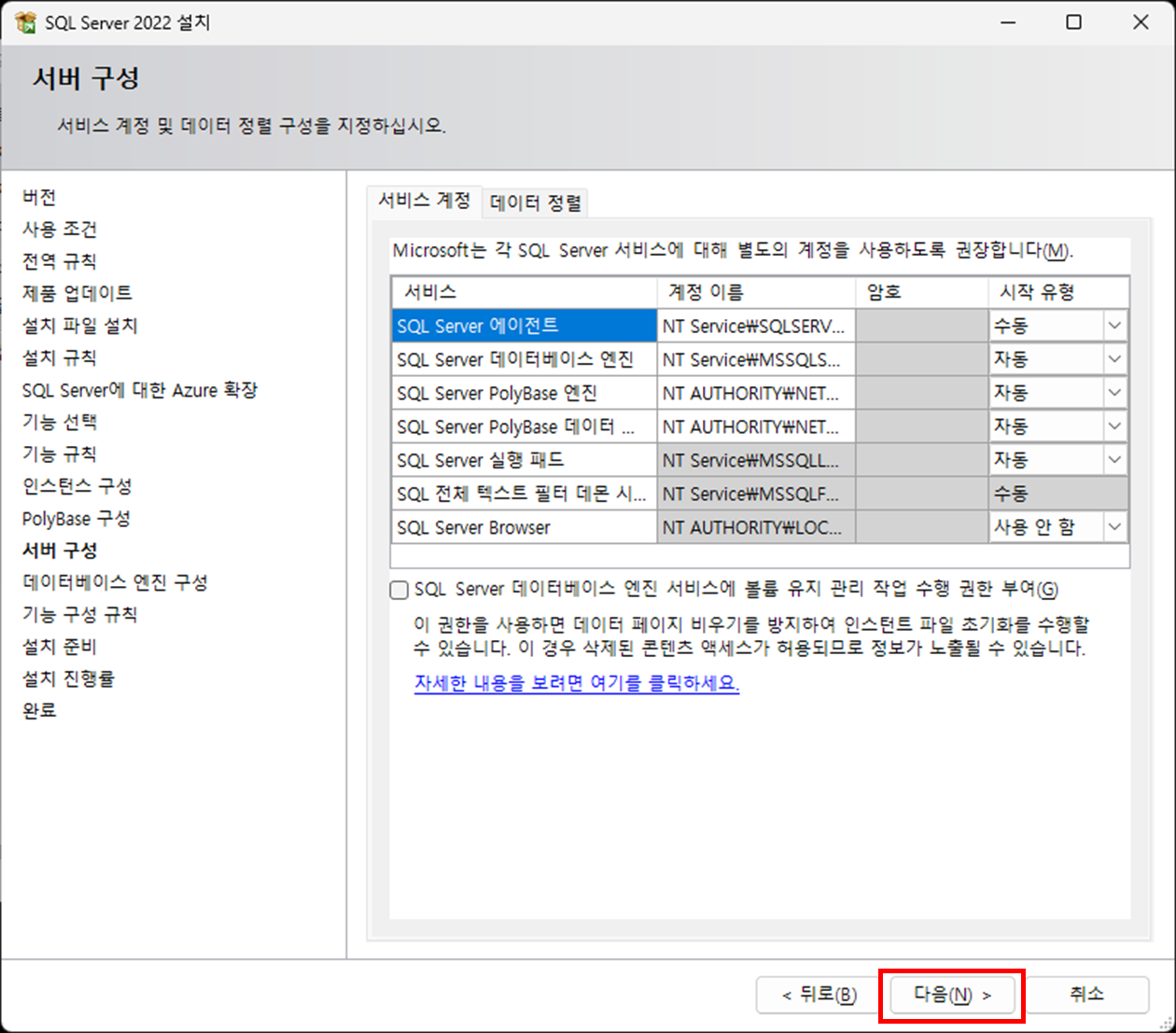The height and width of the screenshot is (1033, 1176).
Task: Select the 서비스 계정 tab
Action: [425, 201]
